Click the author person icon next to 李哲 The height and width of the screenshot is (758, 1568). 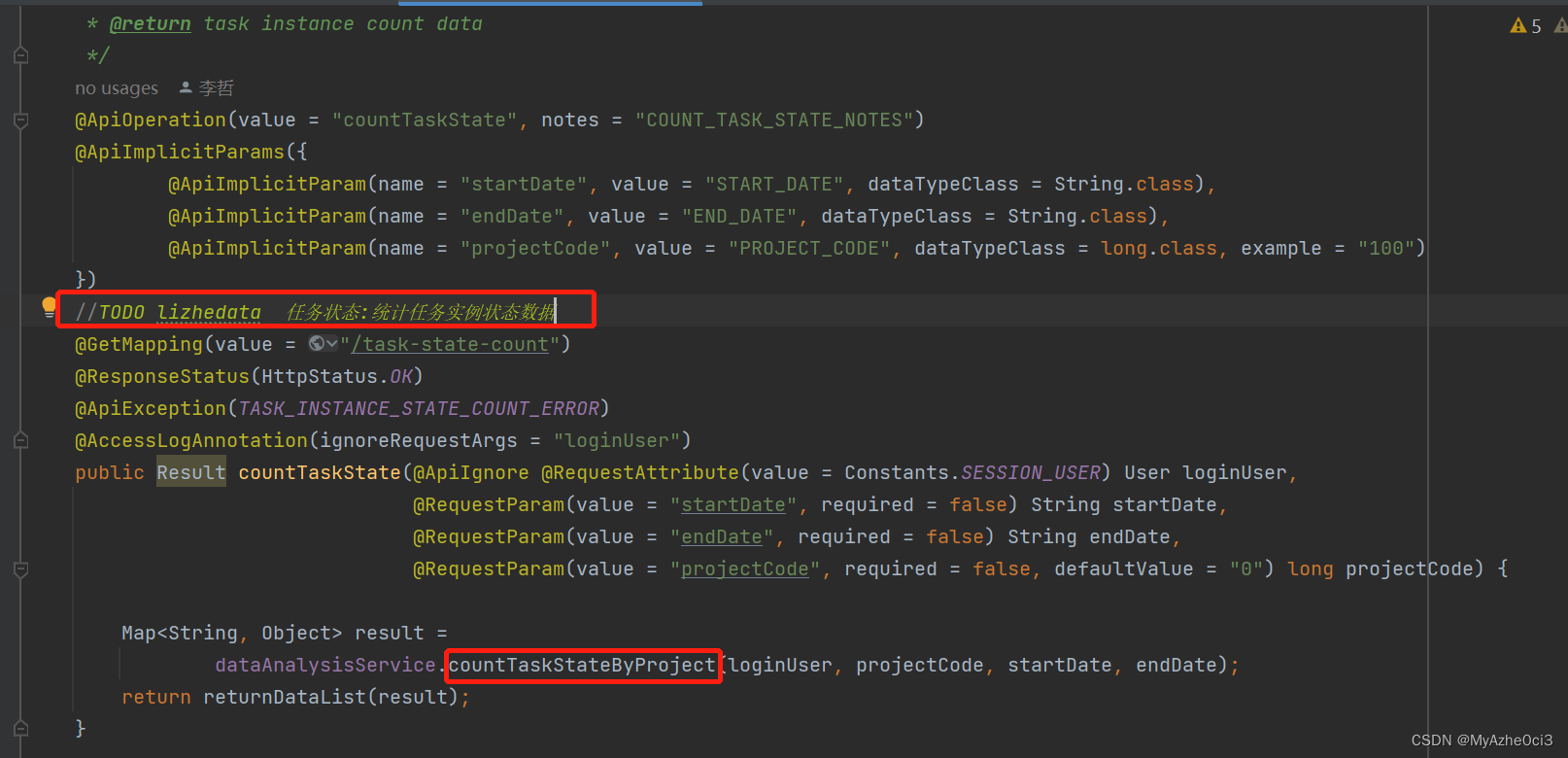(186, 87)
